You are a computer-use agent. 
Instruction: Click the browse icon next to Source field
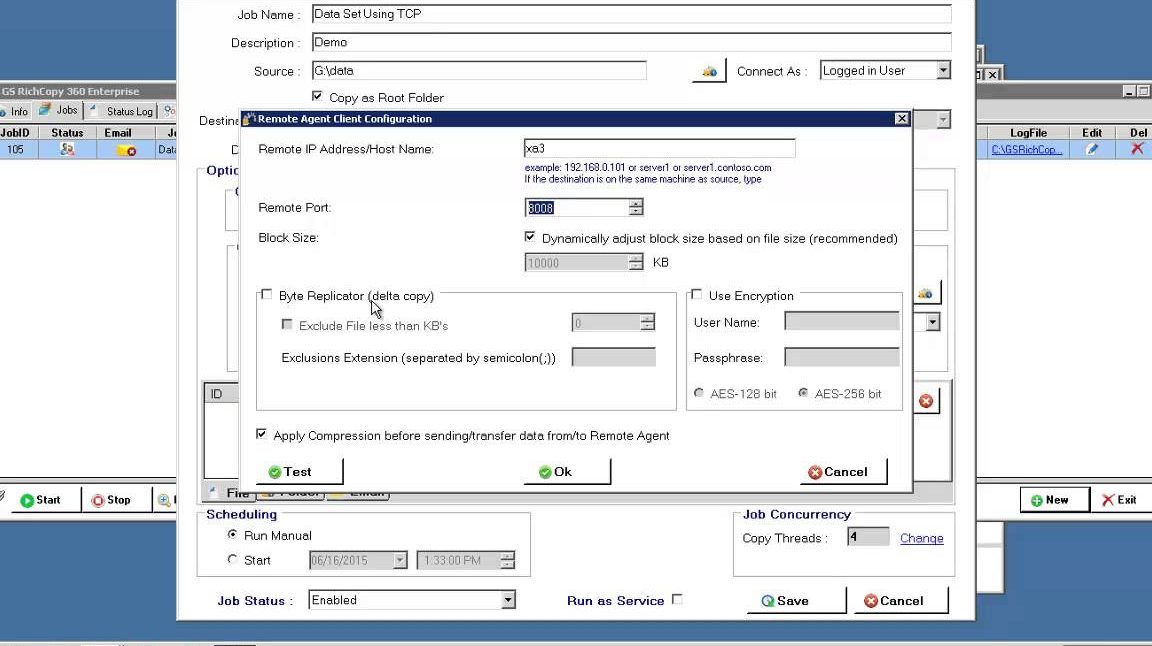click(709, 72)
